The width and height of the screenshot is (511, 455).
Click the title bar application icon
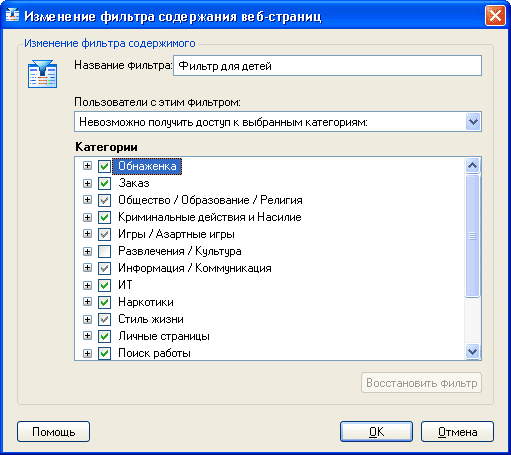(x=12, y=15)
